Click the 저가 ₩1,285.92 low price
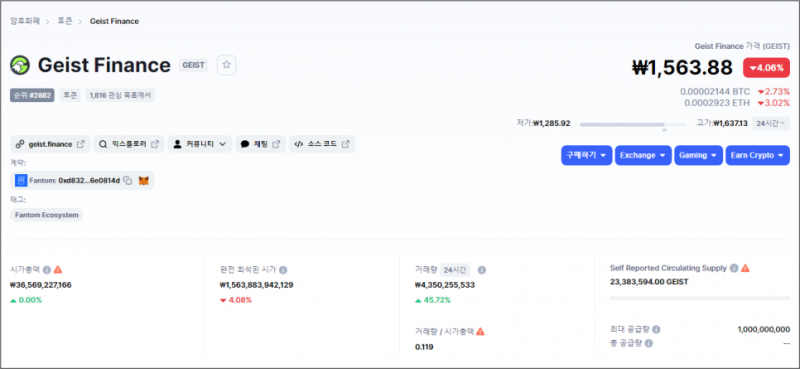800x369 pixels. click(543, 124)
